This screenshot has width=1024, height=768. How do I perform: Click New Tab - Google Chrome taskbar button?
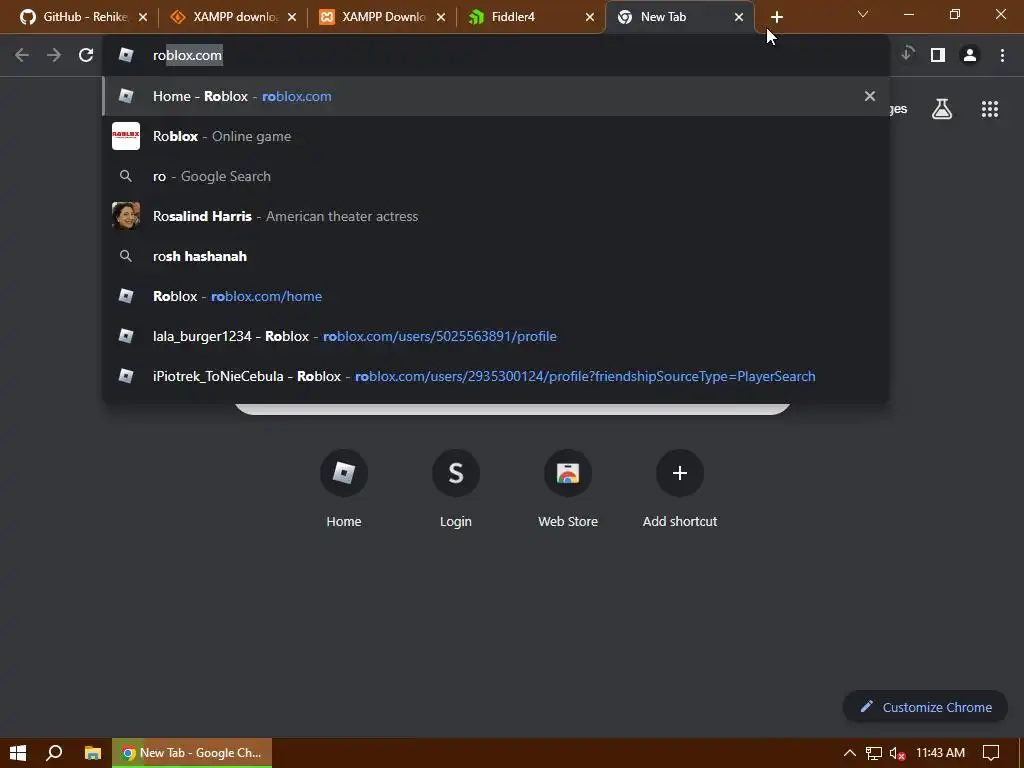(x=192, y=753)
